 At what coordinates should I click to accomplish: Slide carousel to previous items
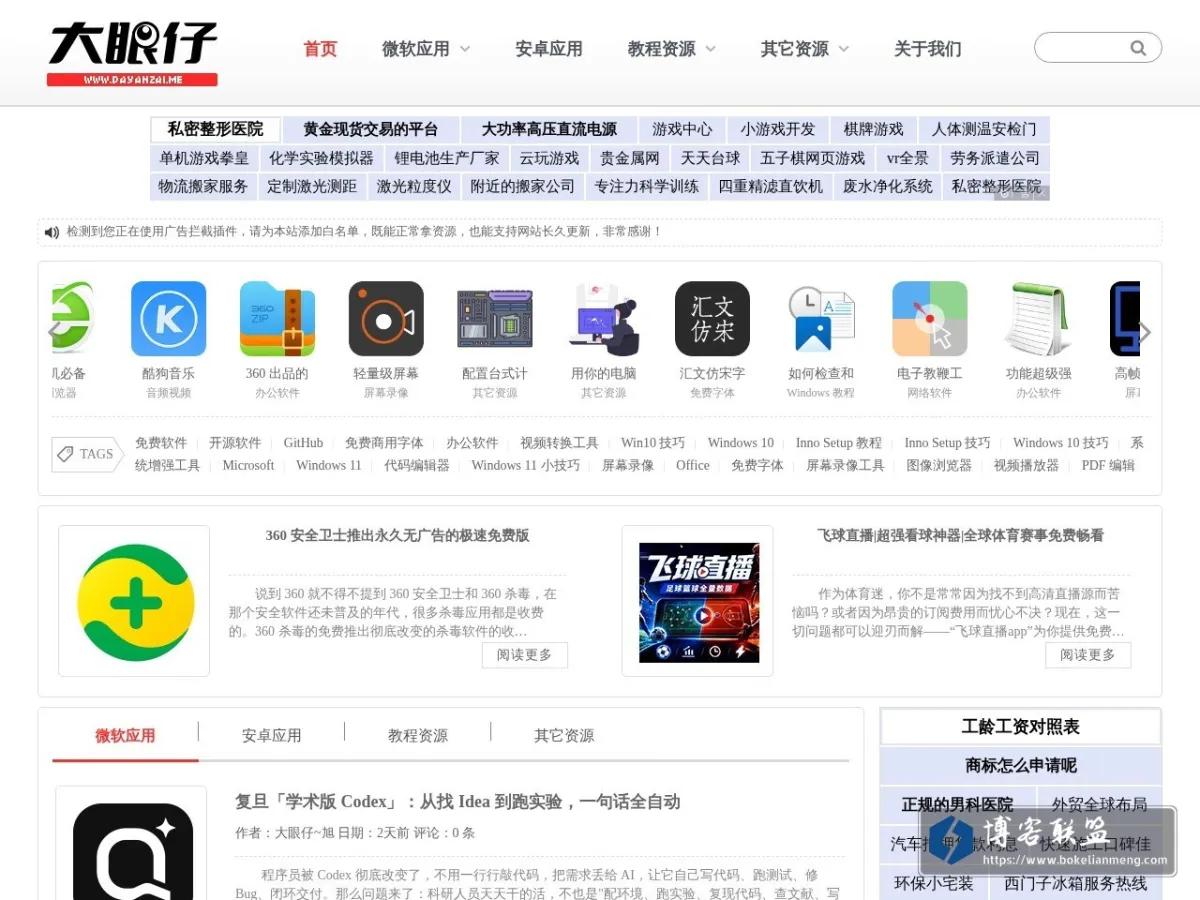tap(56, 331)
